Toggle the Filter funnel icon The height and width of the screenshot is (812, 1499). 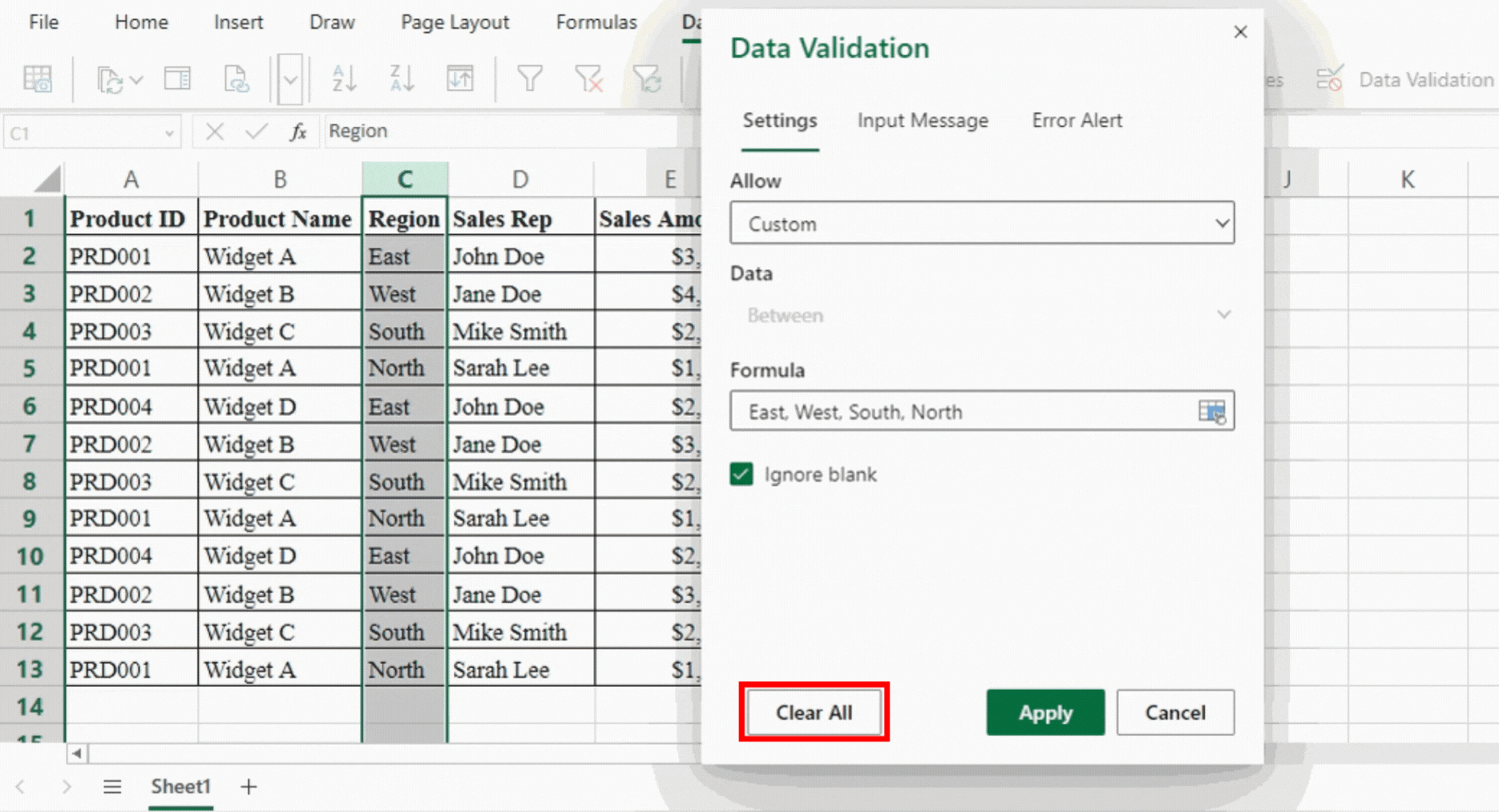530,79
